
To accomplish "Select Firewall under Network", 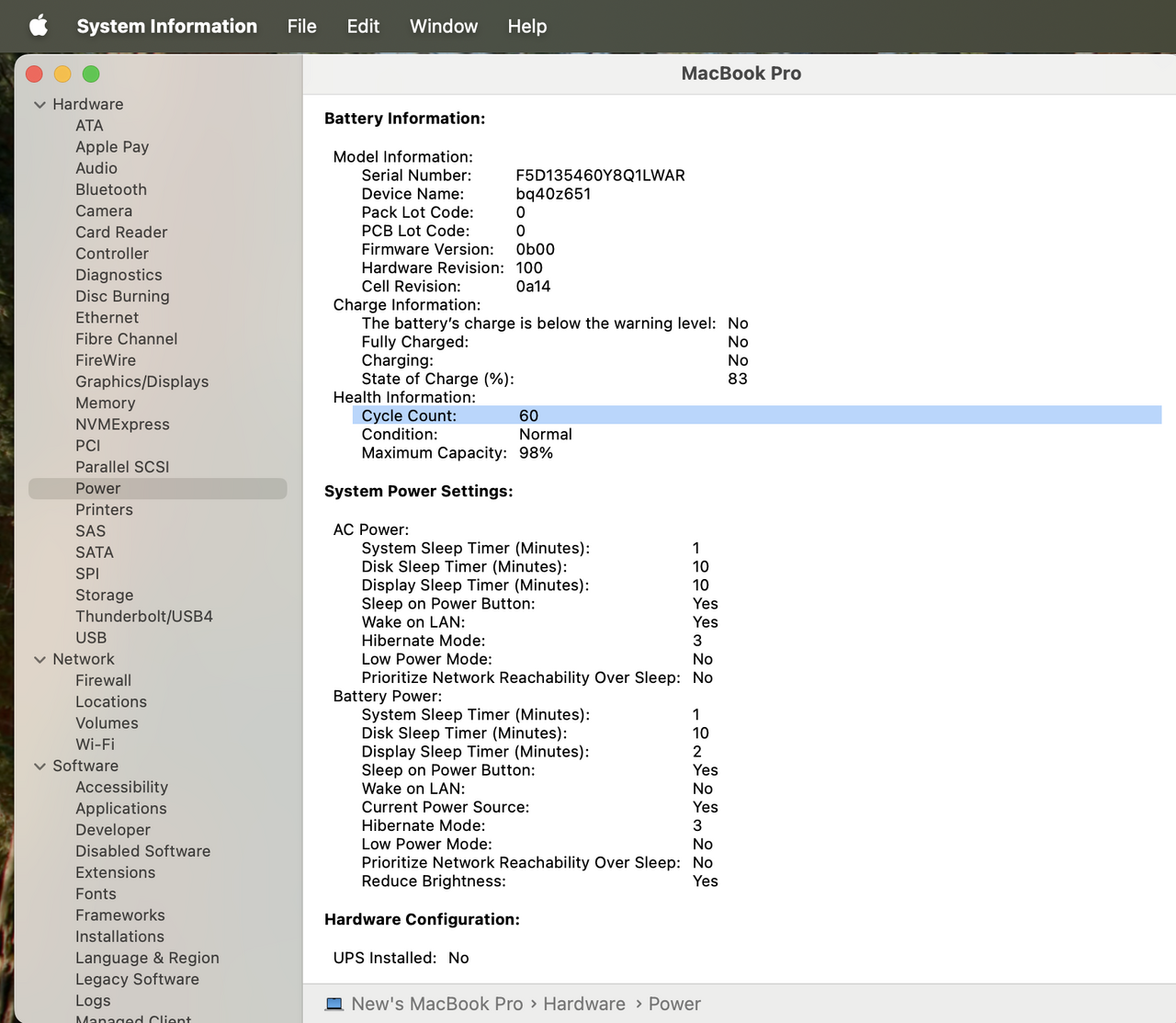I will [103, 681].
